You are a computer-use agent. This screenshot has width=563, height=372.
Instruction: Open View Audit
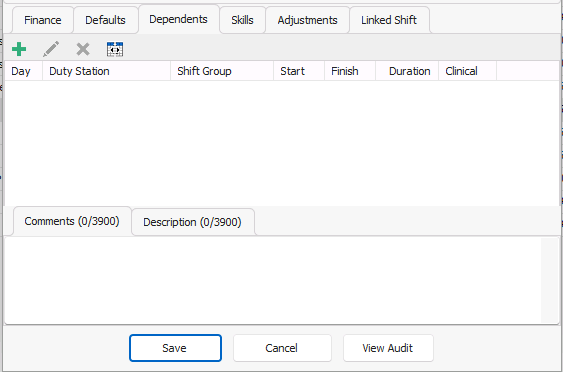388,348
